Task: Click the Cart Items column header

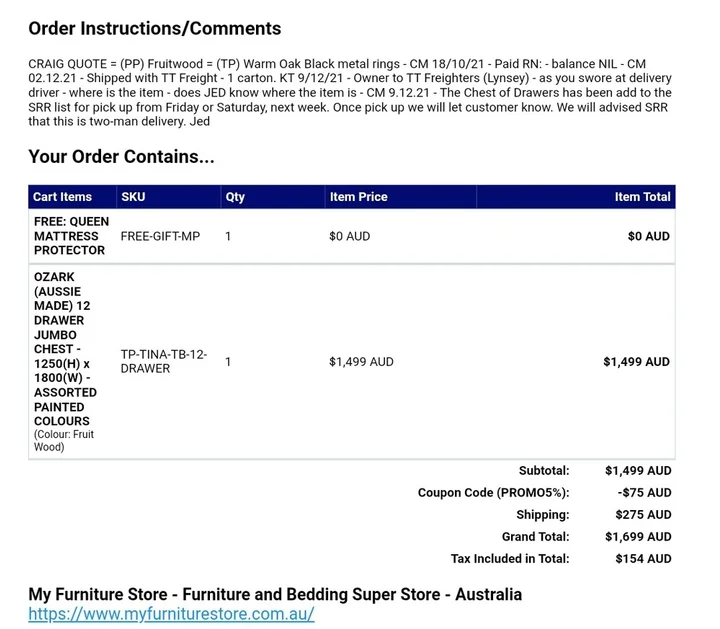Action: coord(62,197)
